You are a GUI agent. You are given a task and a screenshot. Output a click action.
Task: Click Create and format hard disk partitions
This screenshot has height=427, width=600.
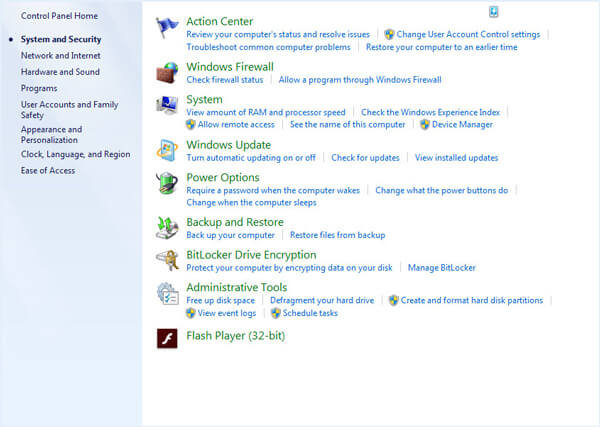[472, 301]
